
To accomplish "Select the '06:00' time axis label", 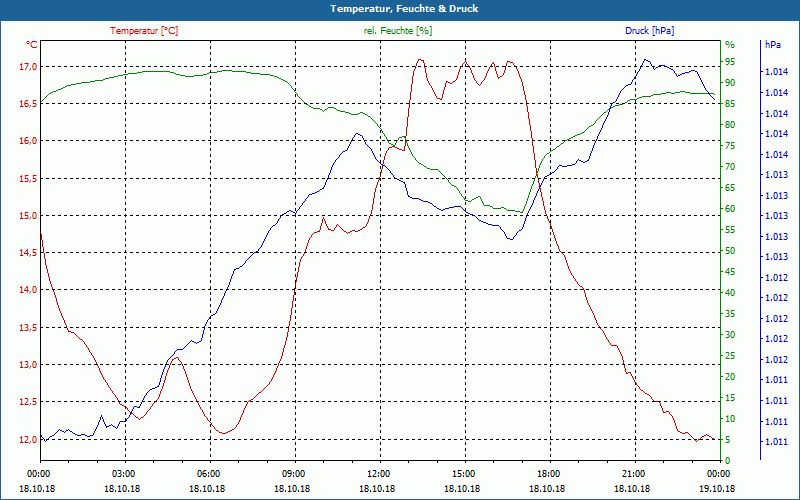I will [208, 474].
